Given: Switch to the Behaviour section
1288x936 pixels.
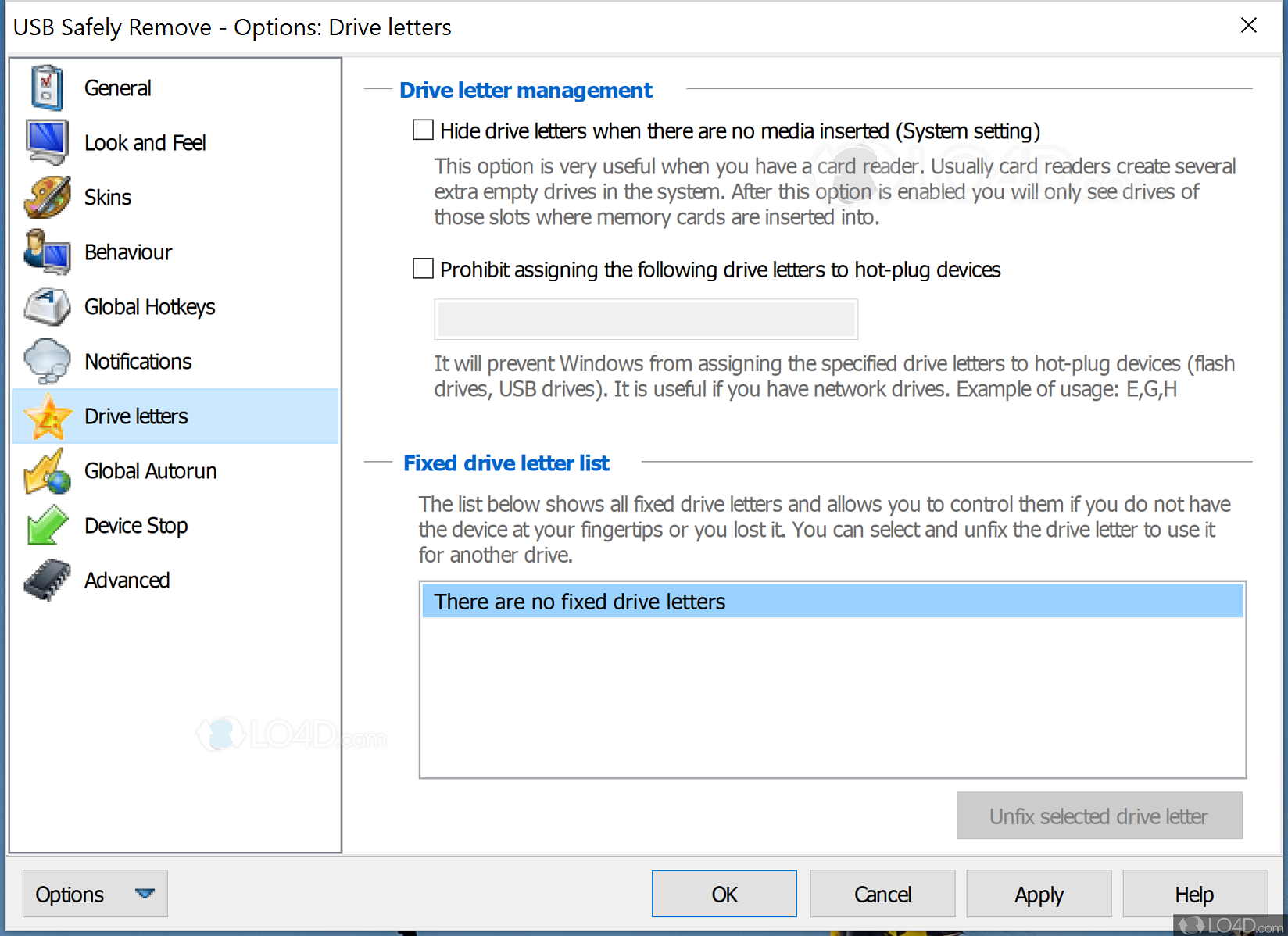Looking at the screenshot, I should [127, 252].
